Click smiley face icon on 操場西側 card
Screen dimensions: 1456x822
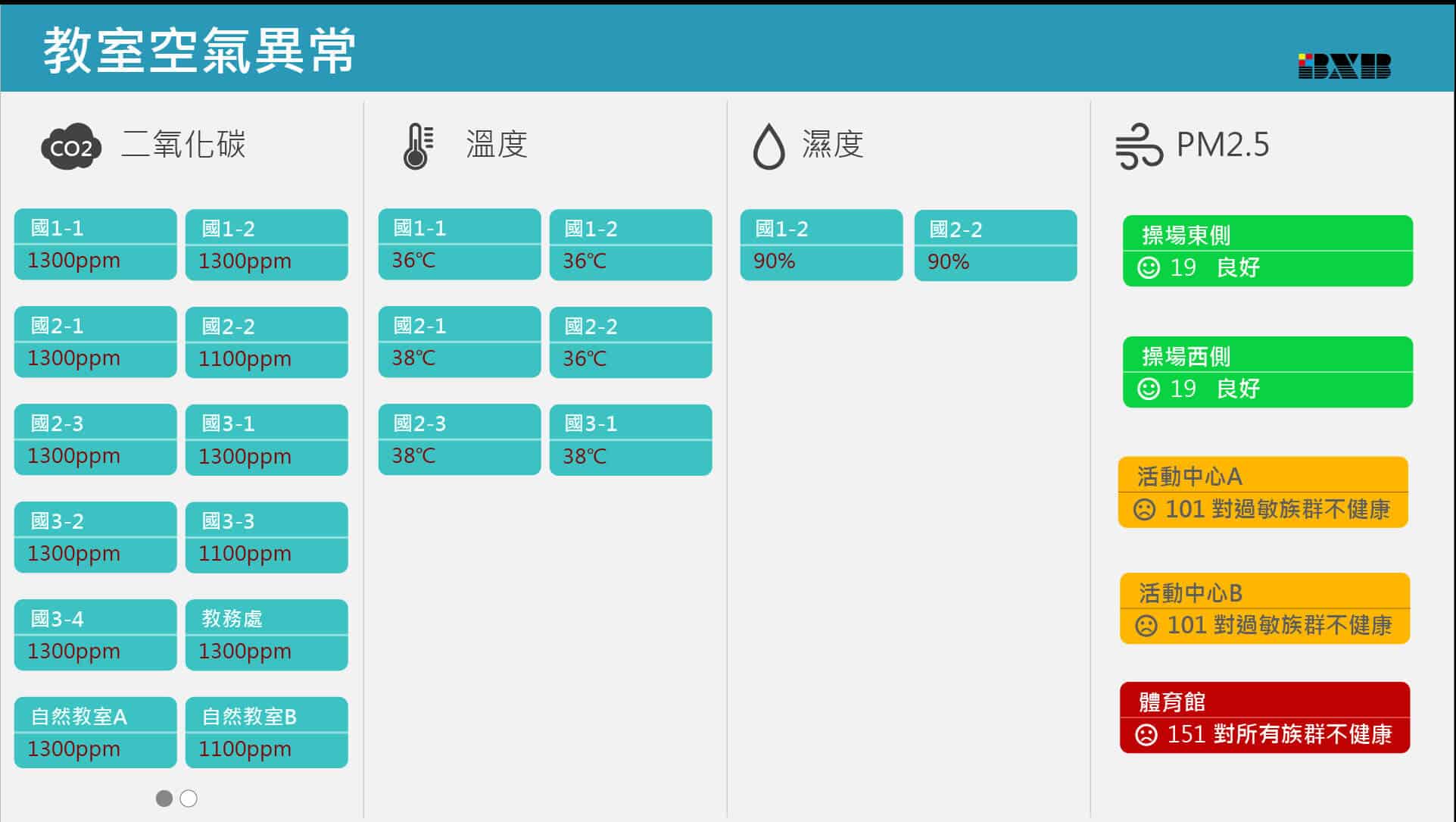1149,389
